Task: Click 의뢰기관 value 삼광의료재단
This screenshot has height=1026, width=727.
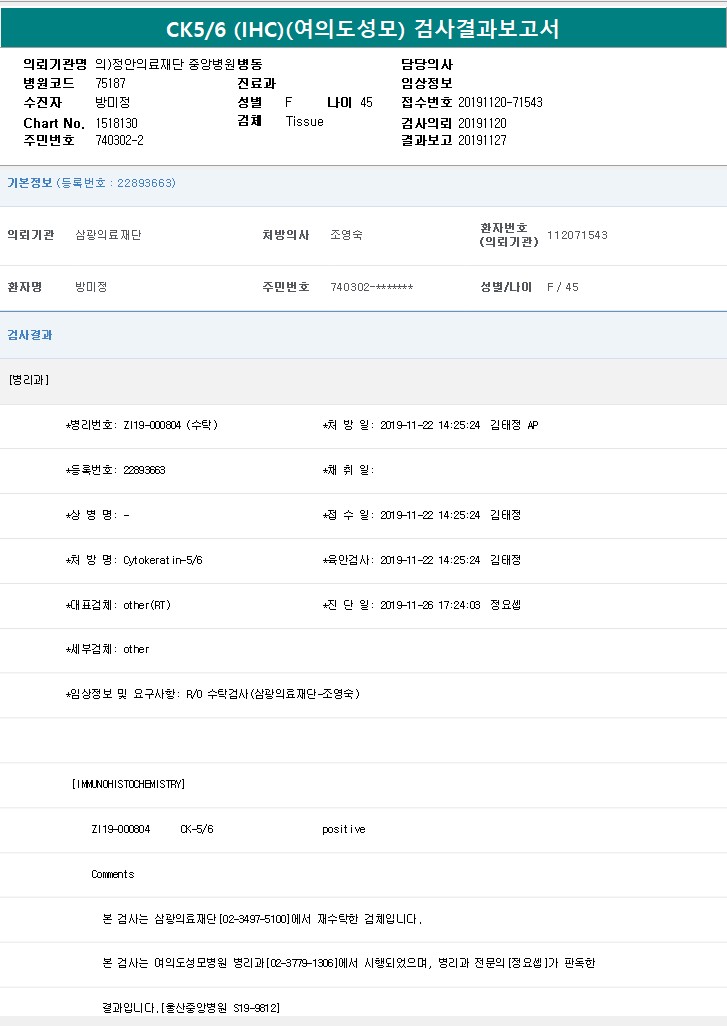Action: tap(108, 235)
